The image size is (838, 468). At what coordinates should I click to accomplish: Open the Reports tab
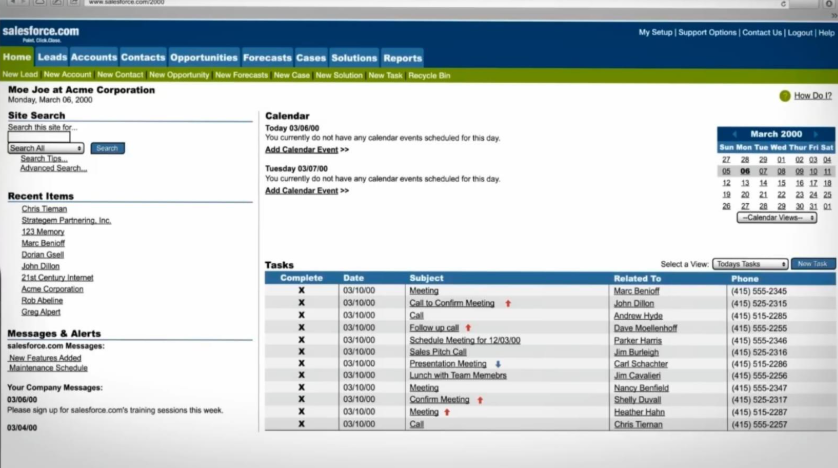click(x=402, y=58)
